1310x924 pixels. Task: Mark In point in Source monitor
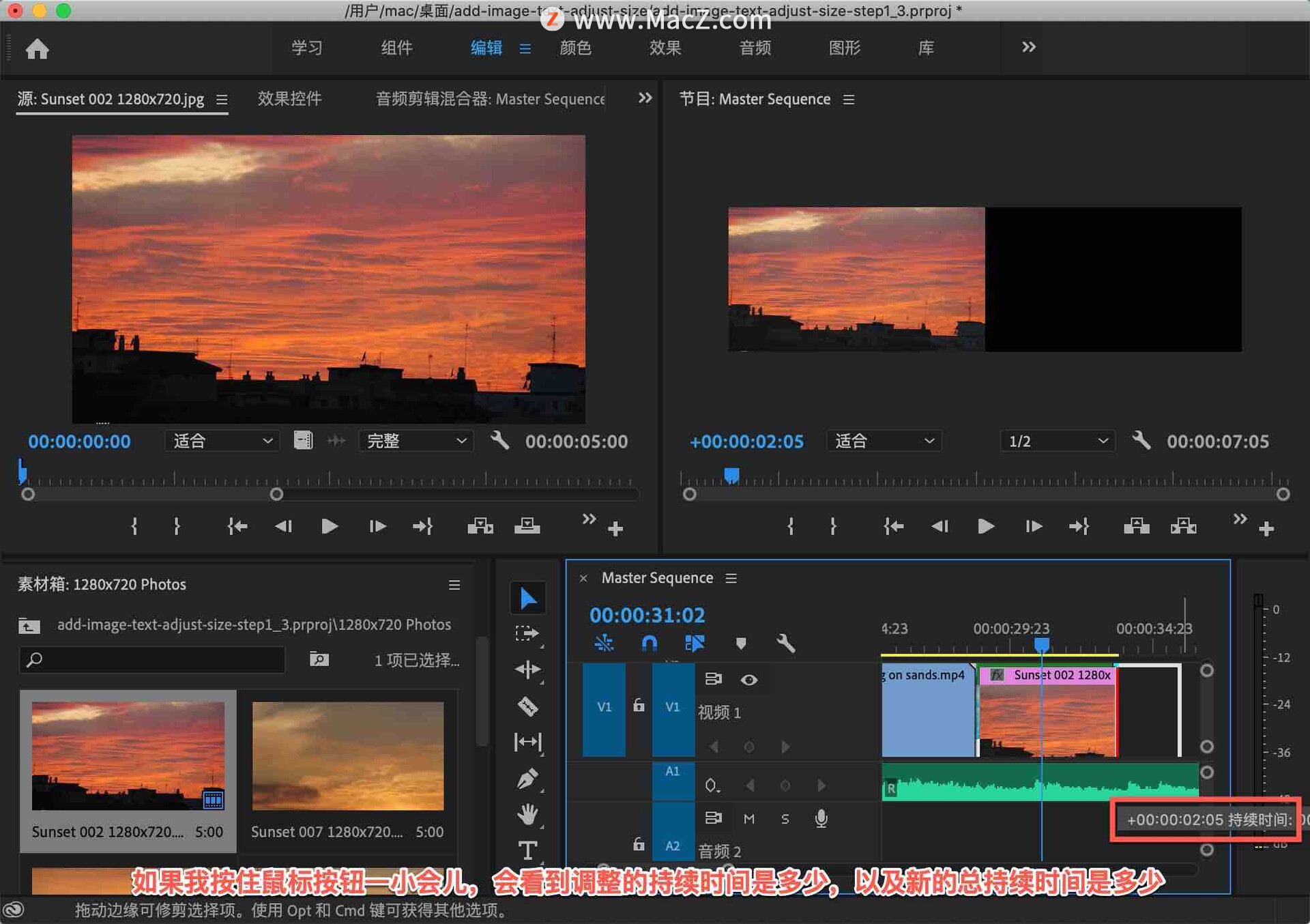coord(134,526)
